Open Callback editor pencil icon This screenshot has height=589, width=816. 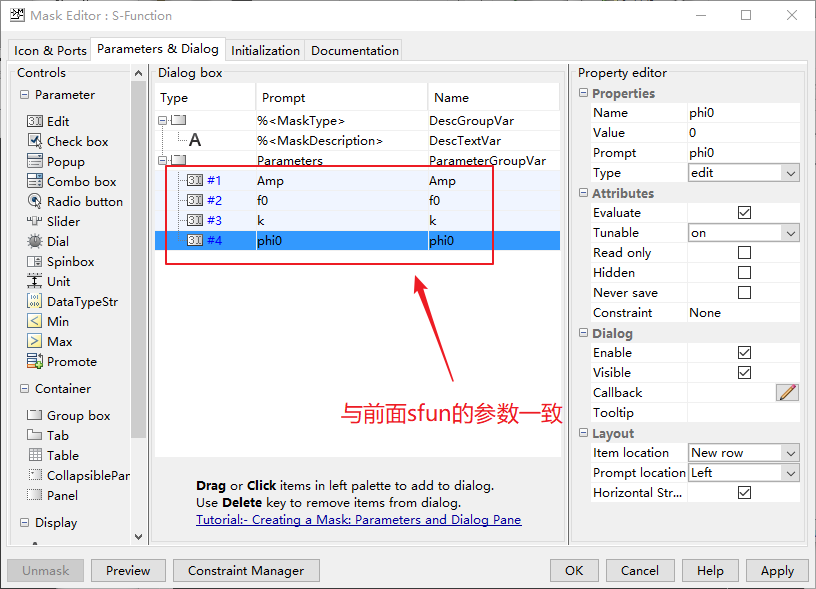(787, 393)
